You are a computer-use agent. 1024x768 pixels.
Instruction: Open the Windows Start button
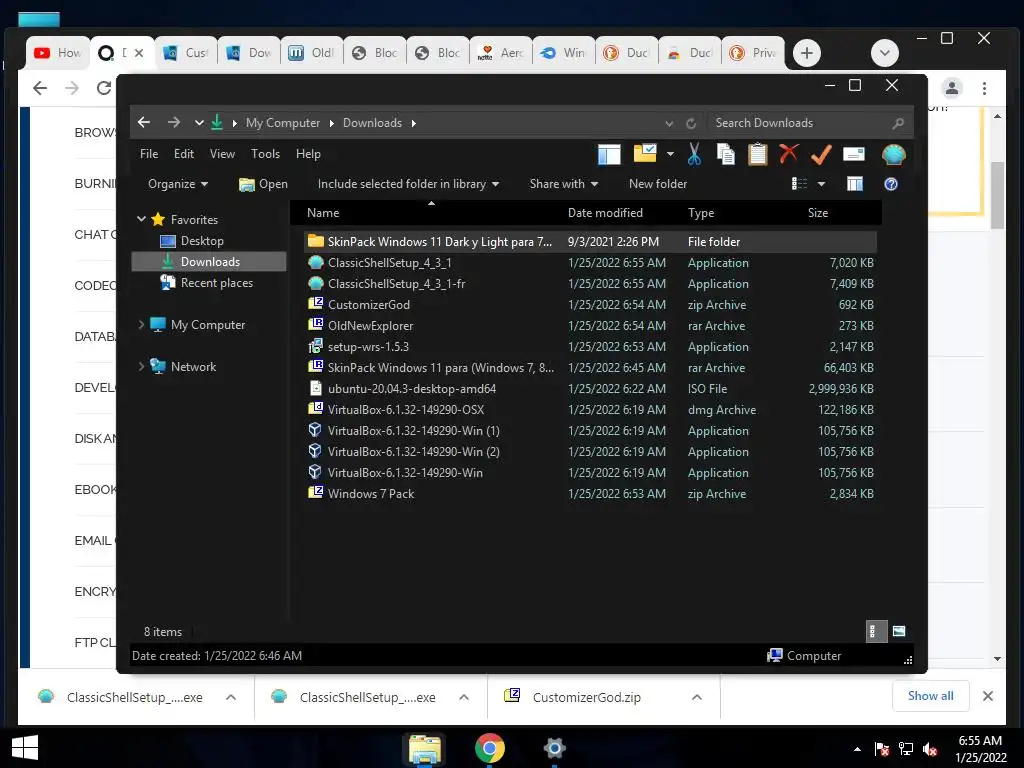pos(25,748)
